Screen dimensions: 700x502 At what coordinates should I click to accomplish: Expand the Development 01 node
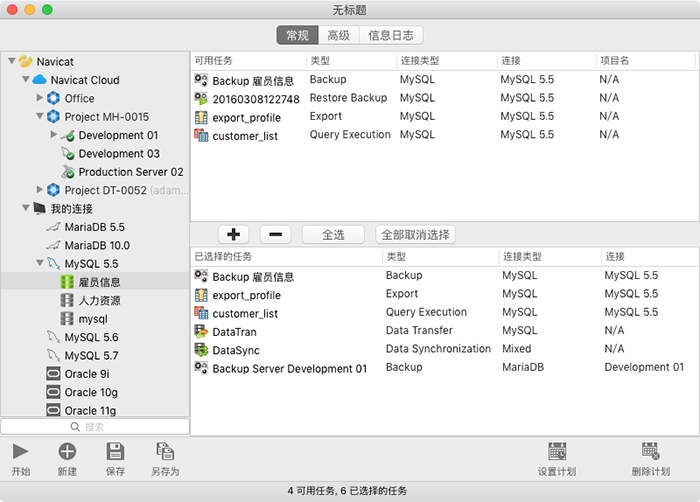pos(54,134)
